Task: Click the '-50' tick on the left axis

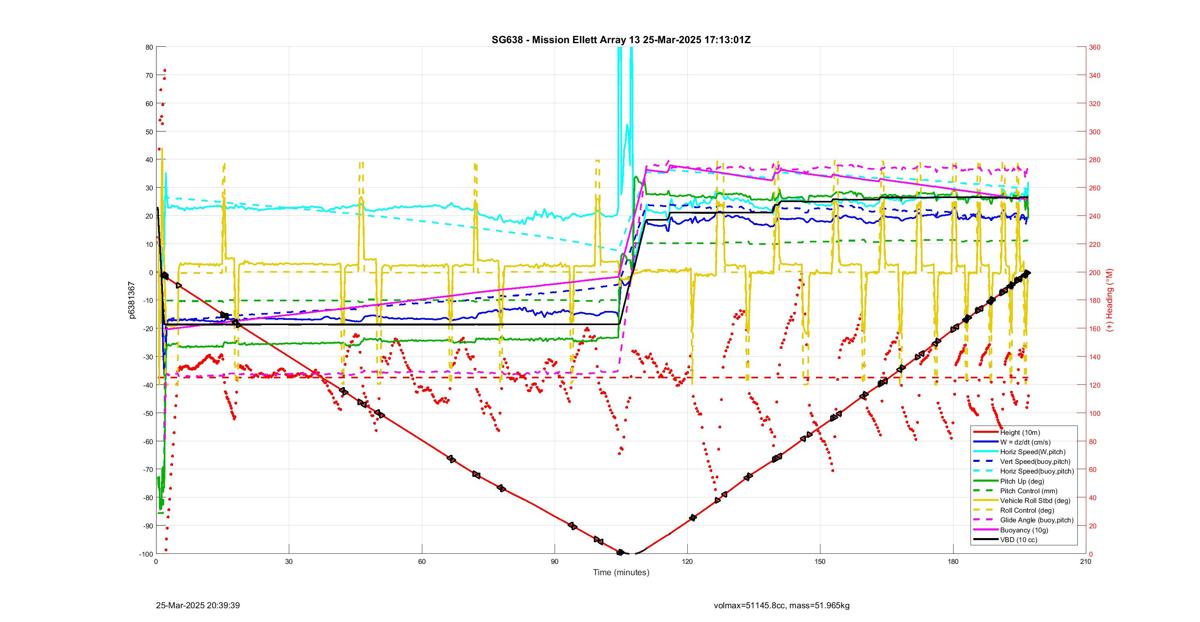Action: 147,413
